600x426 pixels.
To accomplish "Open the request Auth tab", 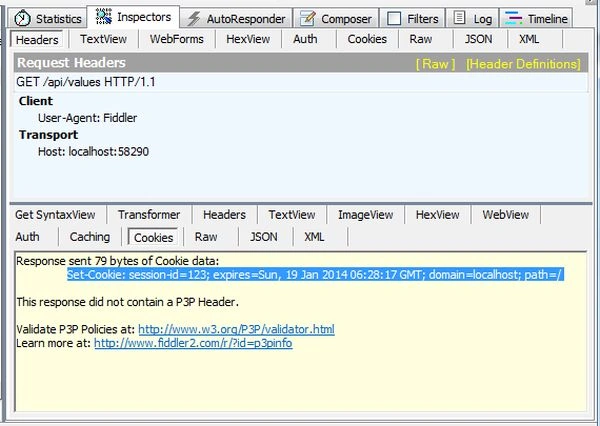I will [305, 39].
